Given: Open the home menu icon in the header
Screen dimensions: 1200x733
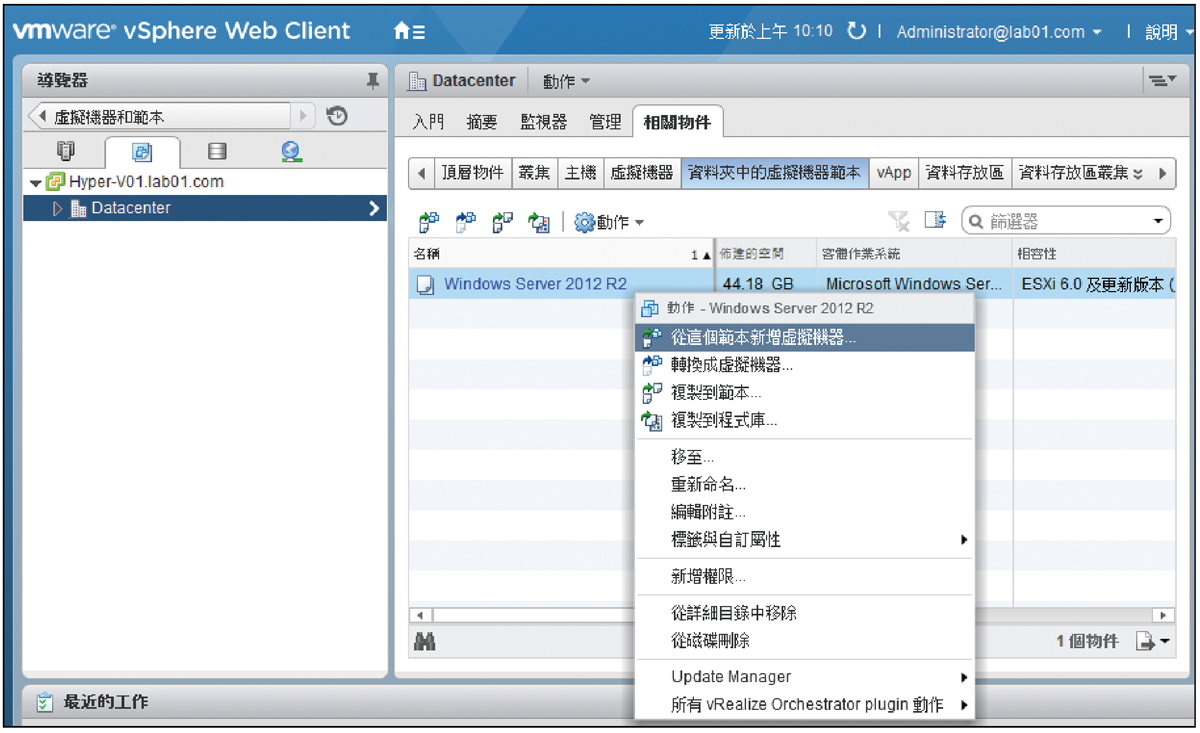Looking at the screenshot, I should [410, 32].
